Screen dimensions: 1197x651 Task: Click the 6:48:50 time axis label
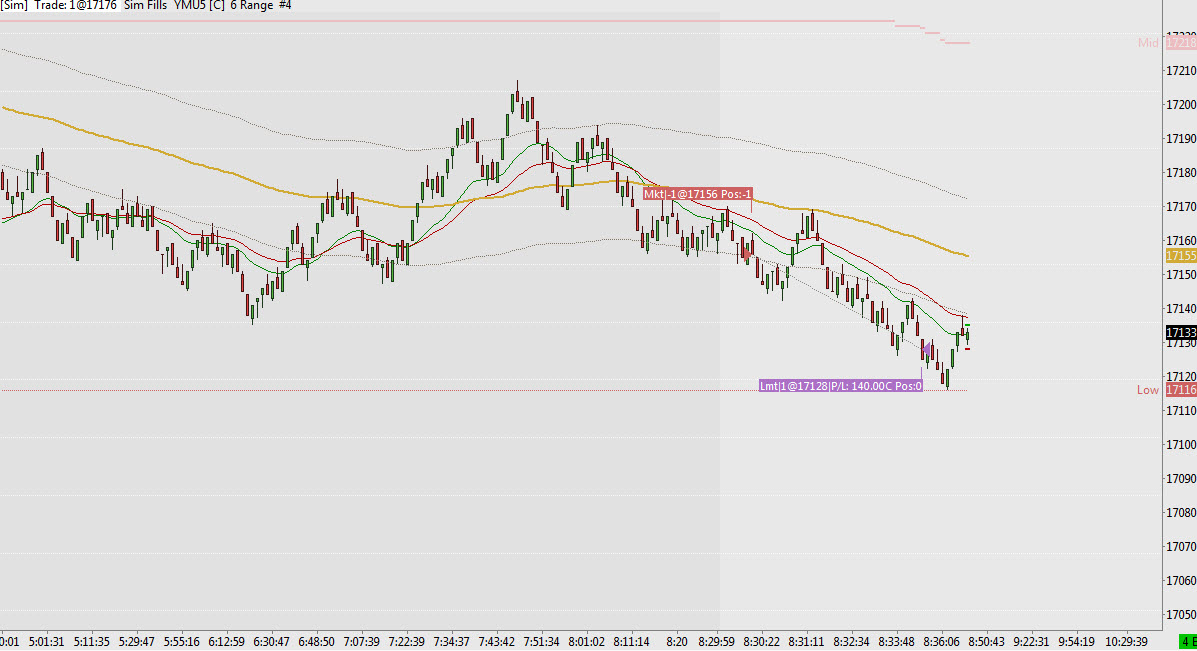tap(316, 642)
